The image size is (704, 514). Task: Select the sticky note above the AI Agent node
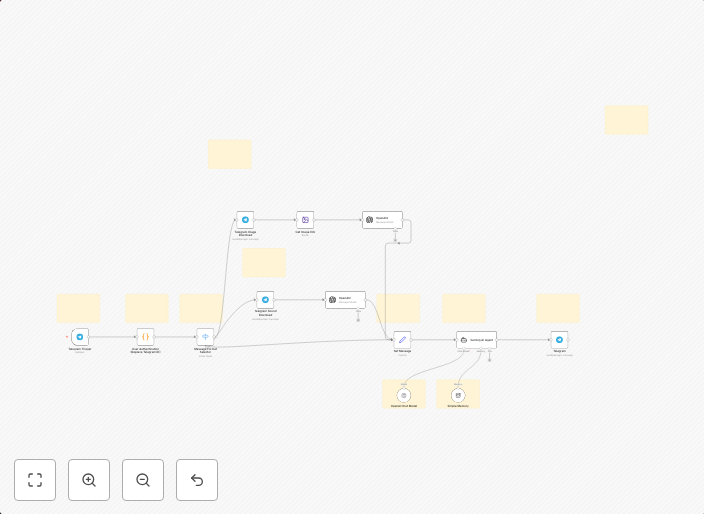coord(464,308)
